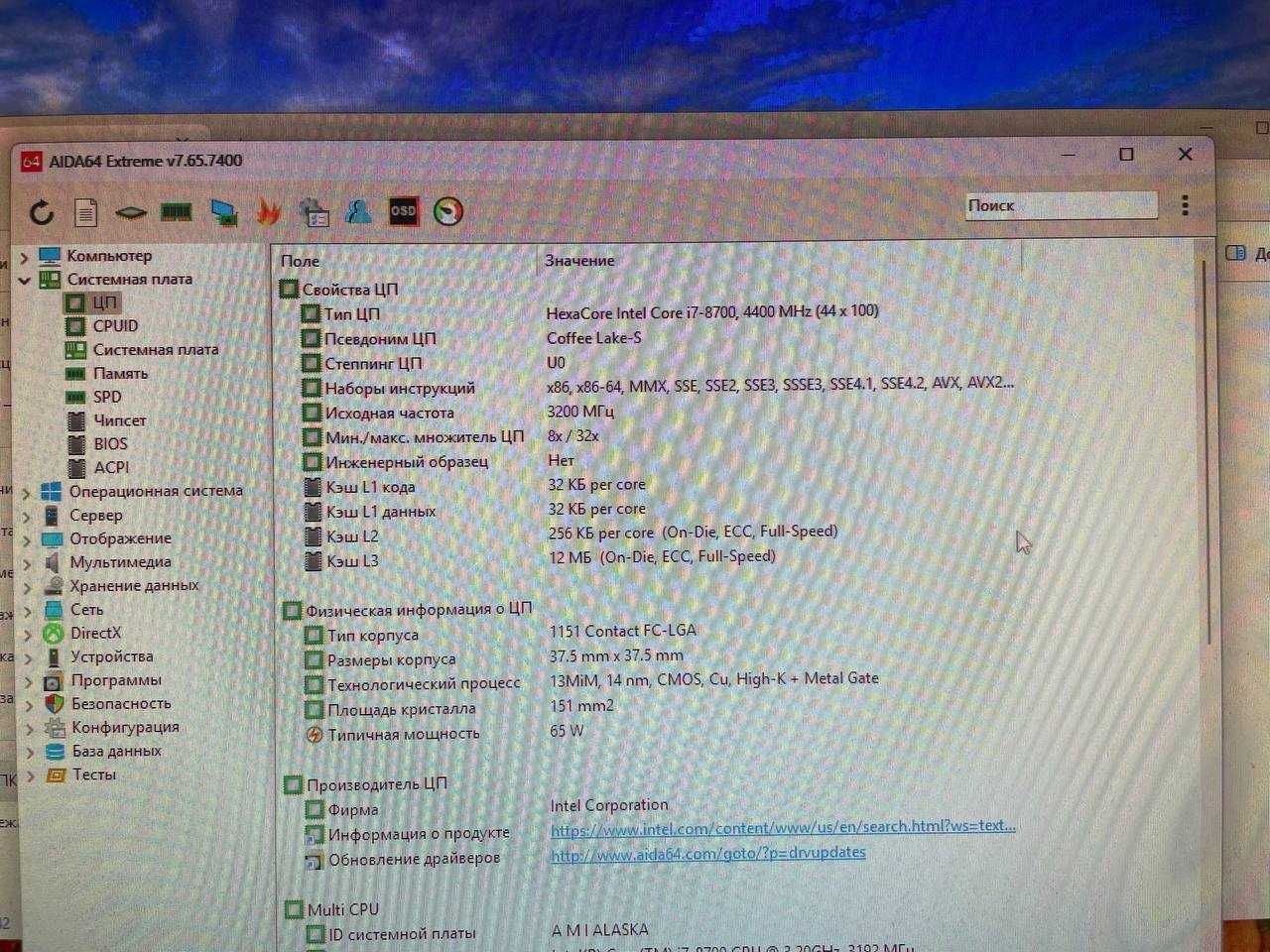Click the 3200 МГц value

pos(580,412)
